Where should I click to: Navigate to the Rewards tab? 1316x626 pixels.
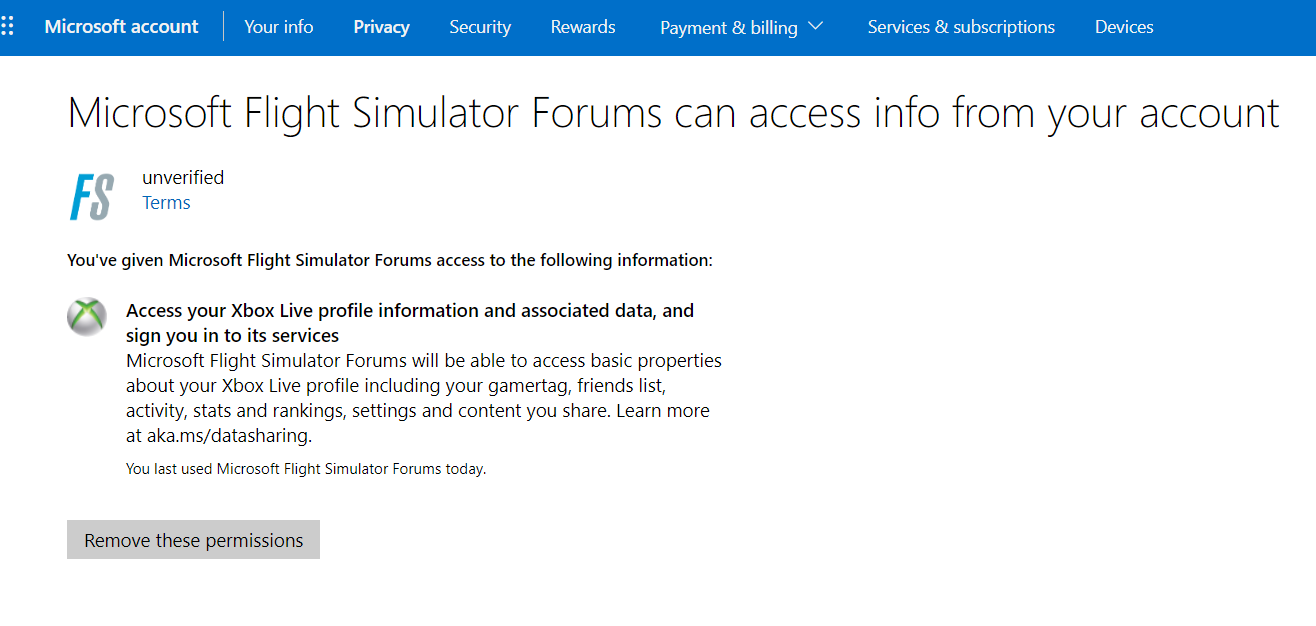pyautogui.click(x=583, y=27)
